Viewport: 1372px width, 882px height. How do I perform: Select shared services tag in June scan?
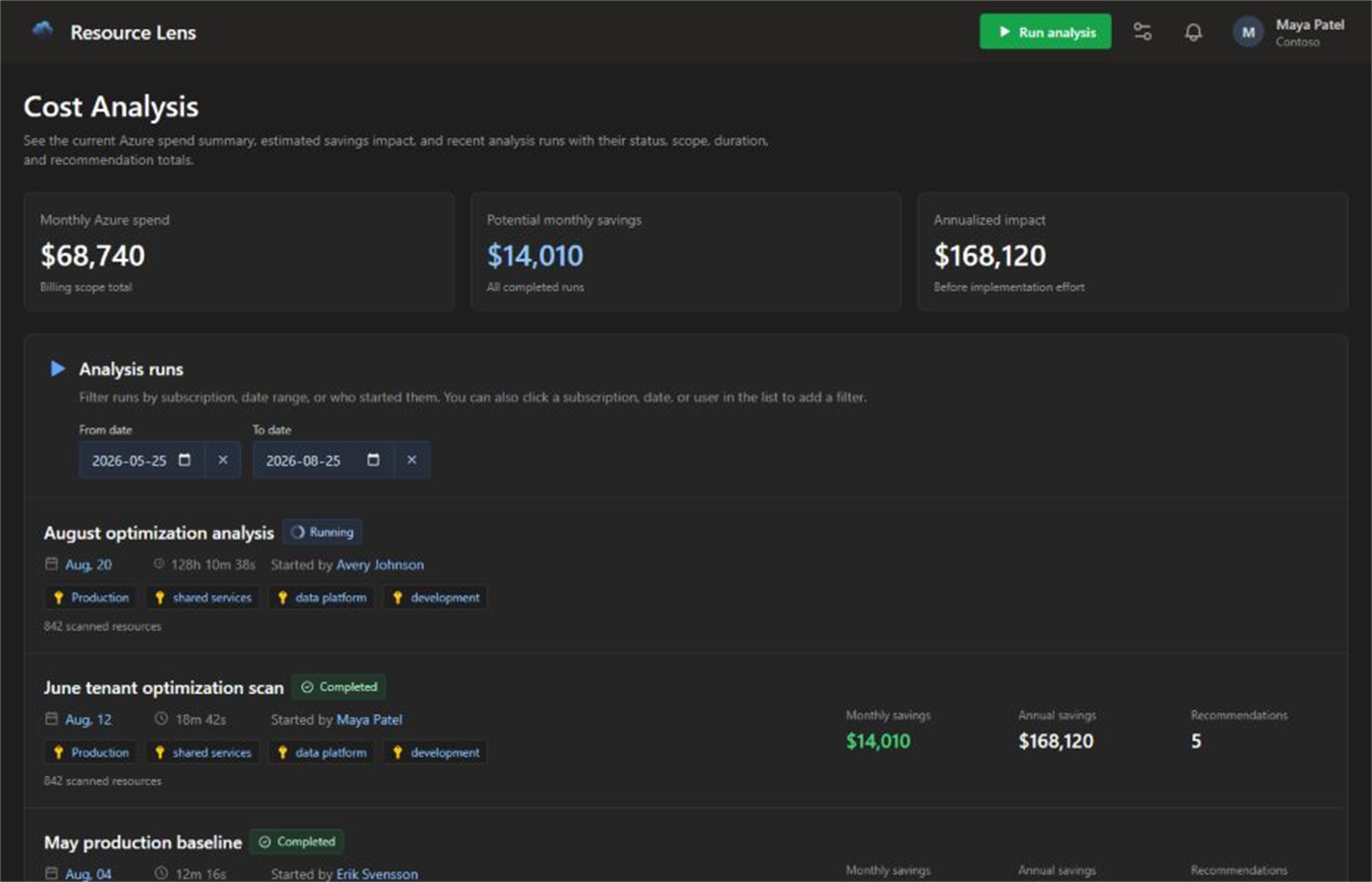point(203,752)
